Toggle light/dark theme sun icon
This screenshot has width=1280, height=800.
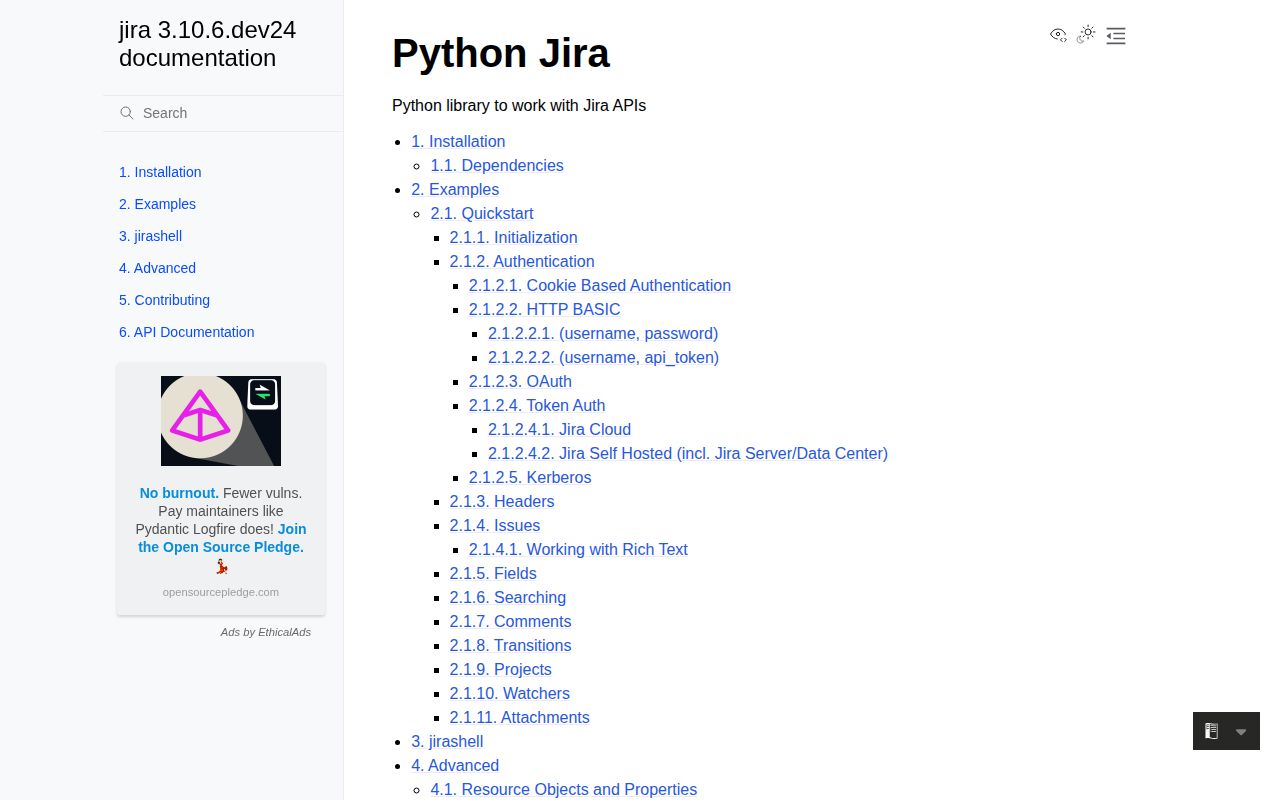pos(1087,34)
